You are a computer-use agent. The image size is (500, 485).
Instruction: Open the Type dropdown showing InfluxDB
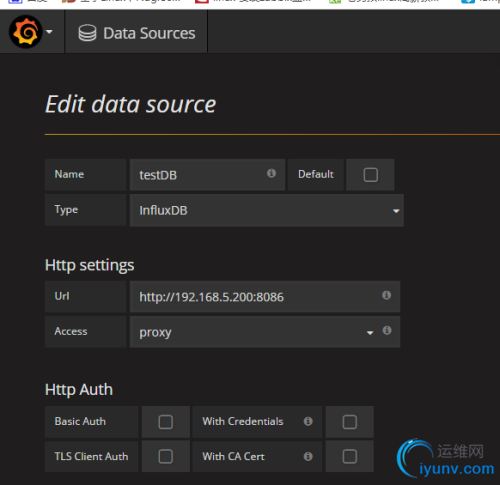[x=267, y=210]
